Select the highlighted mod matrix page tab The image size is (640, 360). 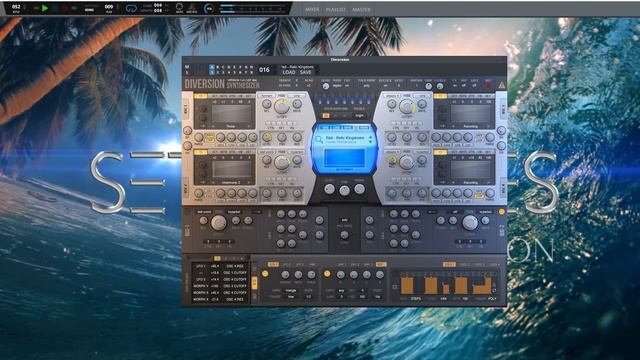pos(217,258)
